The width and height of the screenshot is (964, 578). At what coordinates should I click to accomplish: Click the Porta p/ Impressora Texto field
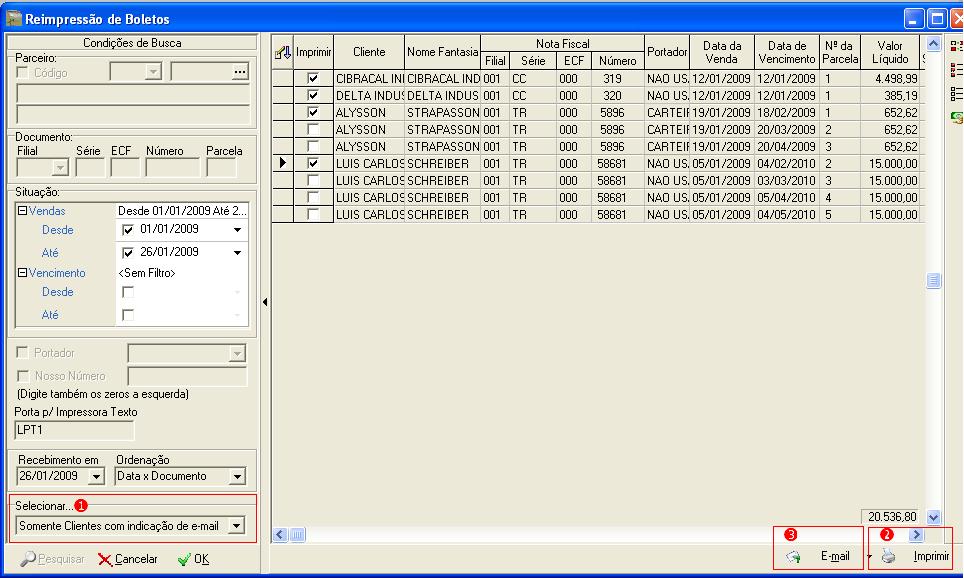point(74,430)
